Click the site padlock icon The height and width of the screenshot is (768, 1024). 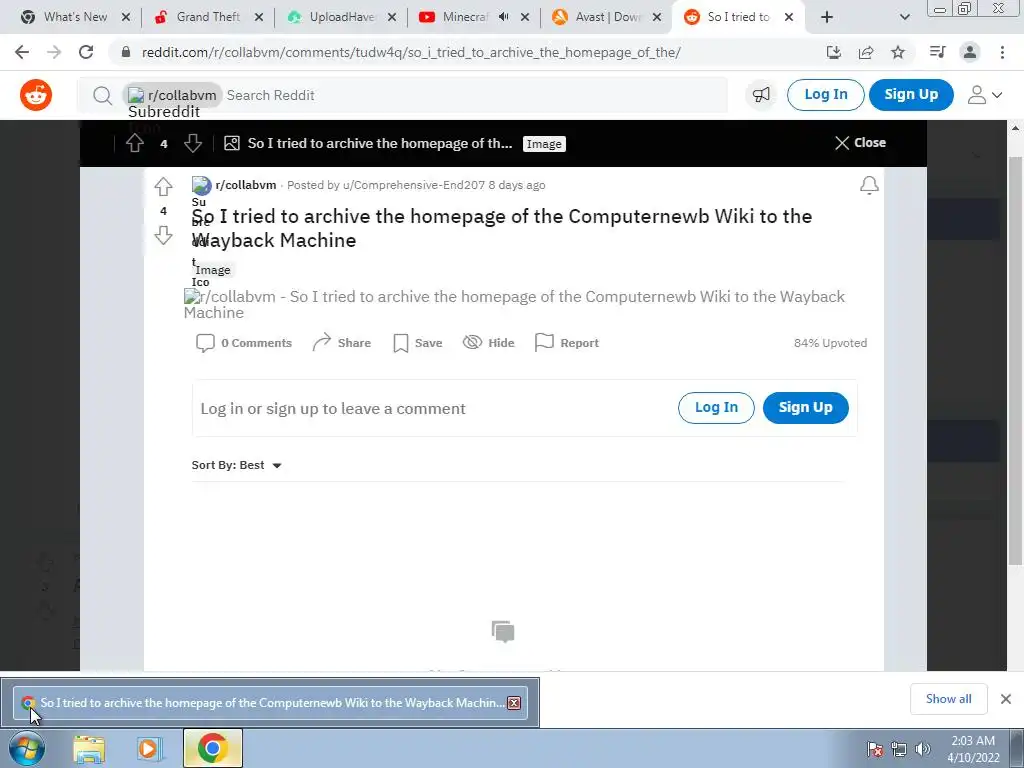(126, 52)
